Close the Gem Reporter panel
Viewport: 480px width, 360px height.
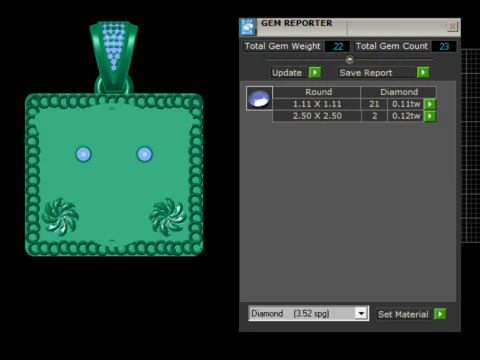[x=452, y=26]
